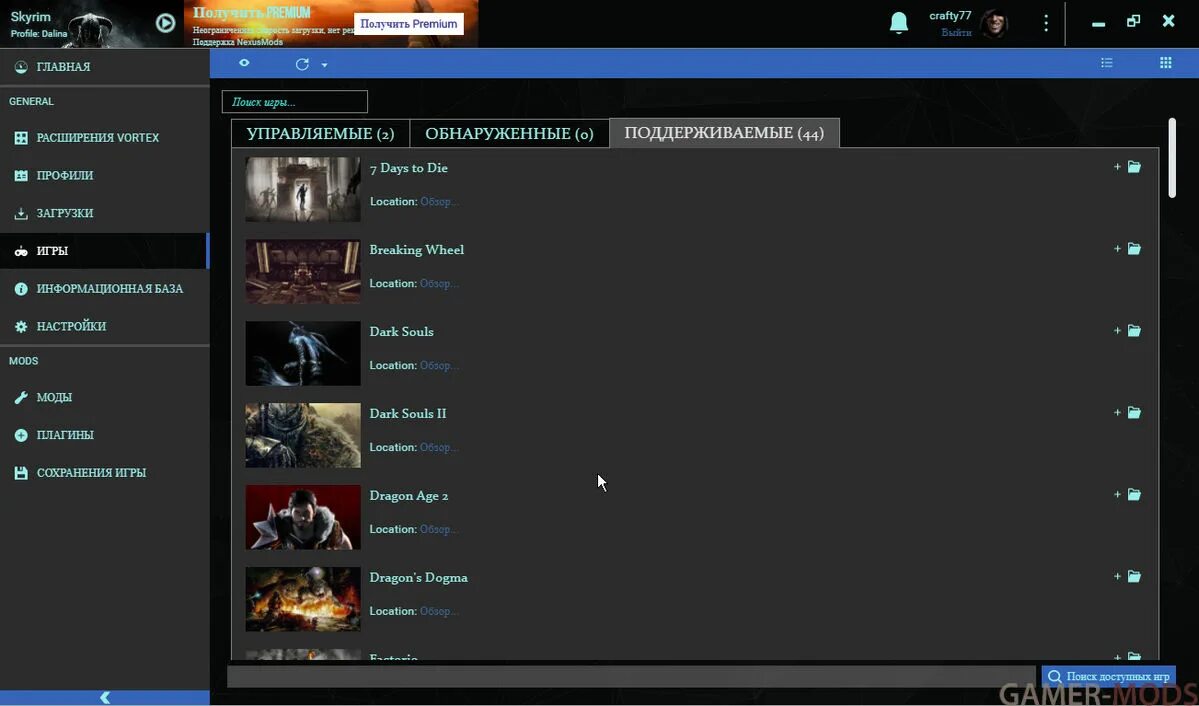This screenshot has height=706, width=1199.
Task: Open folder icon for Dragon's Dogma
Action: click(x=1134, y=576)
